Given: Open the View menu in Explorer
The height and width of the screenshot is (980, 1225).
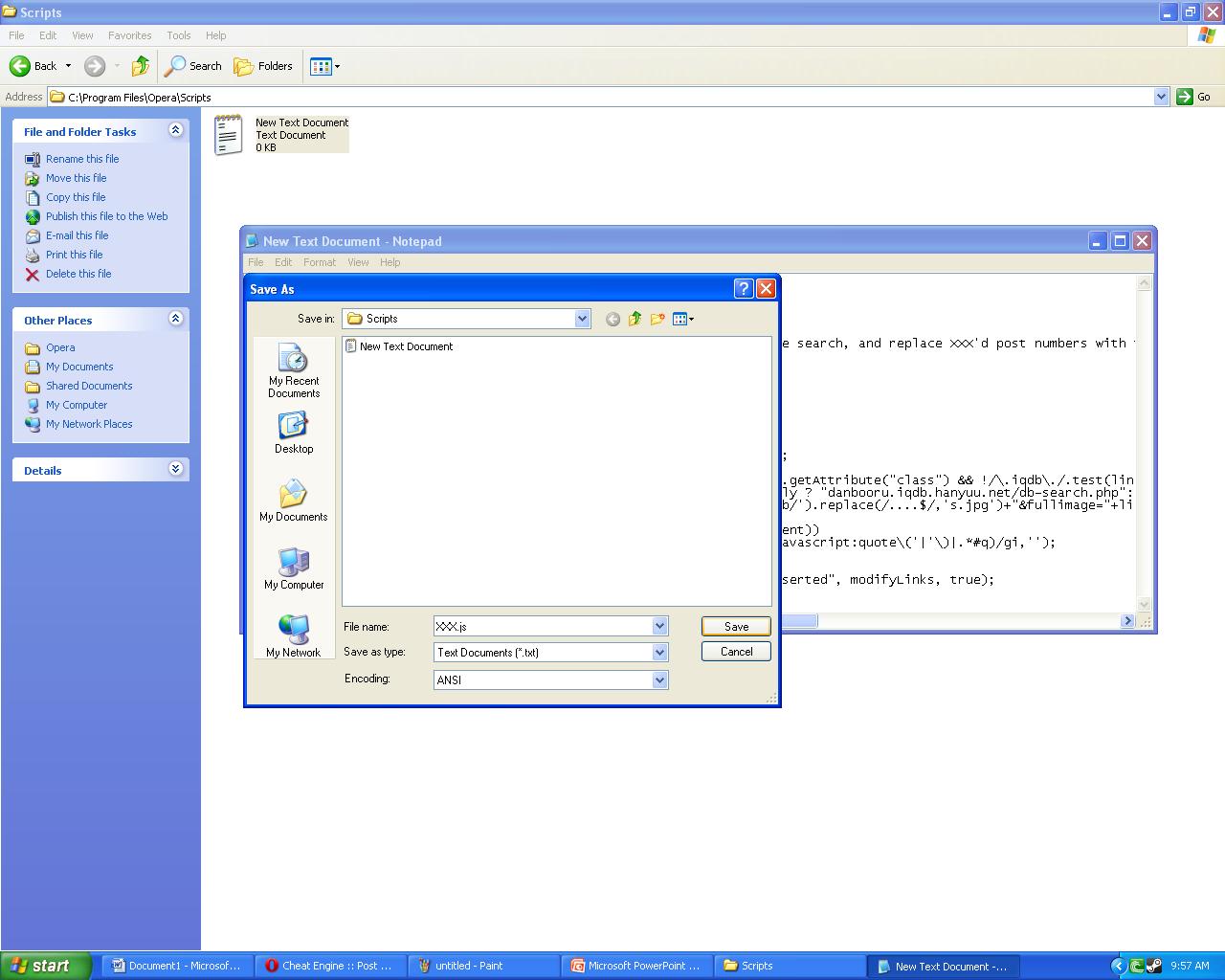Looking at the screenshot, I should click(x=82, y=35).
